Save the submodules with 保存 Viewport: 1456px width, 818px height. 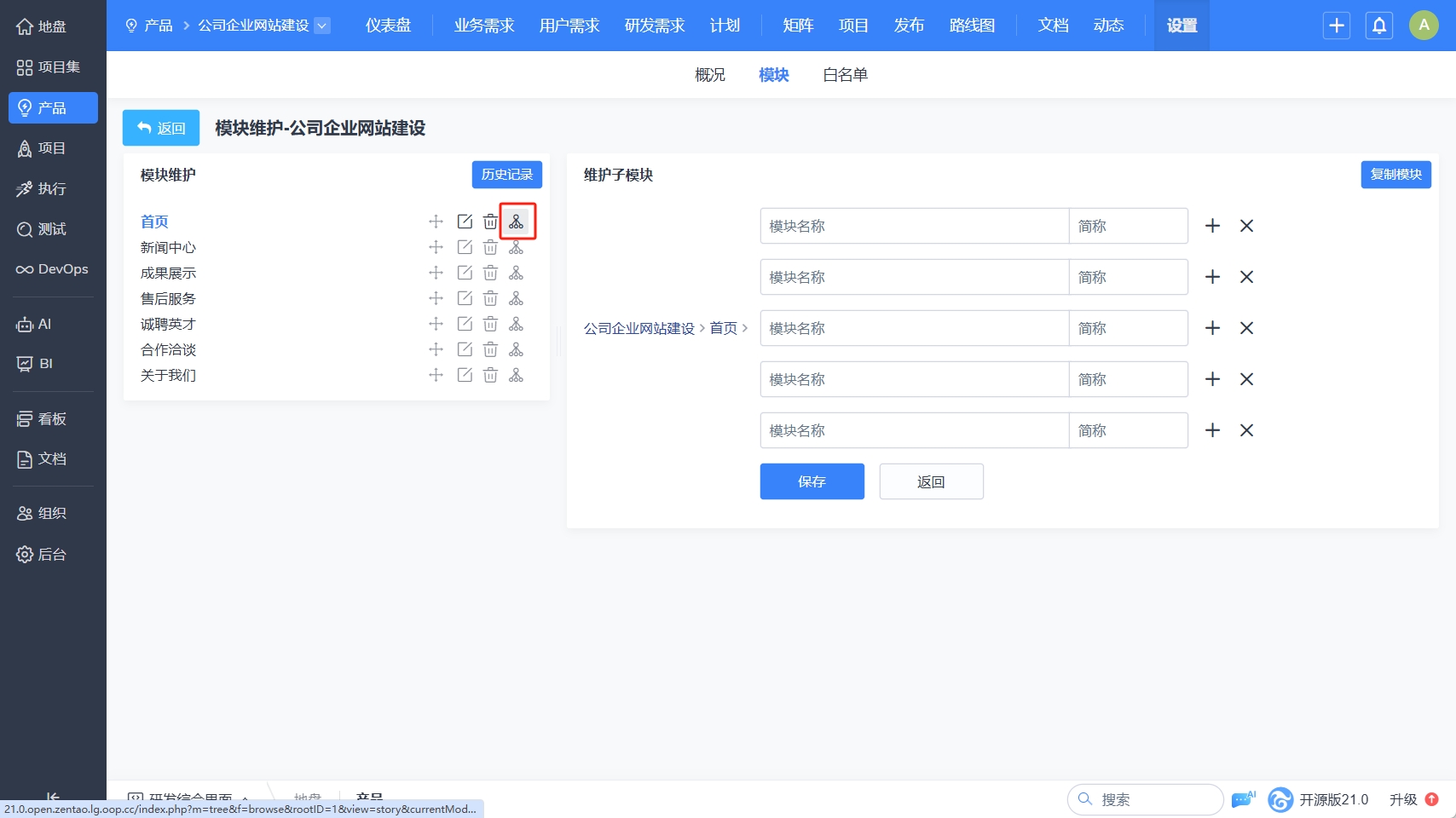[812, 481]
